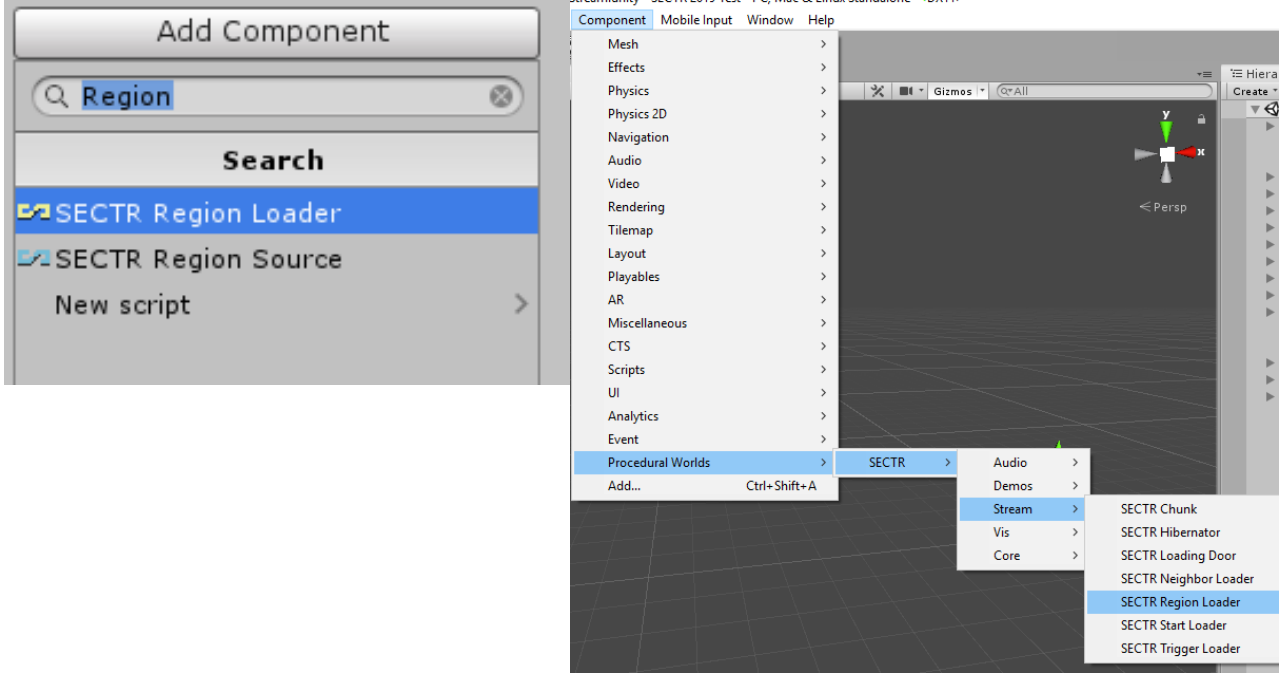Click the Hierarchy panel list icon
The image size is (1280, 676).
1234,73
